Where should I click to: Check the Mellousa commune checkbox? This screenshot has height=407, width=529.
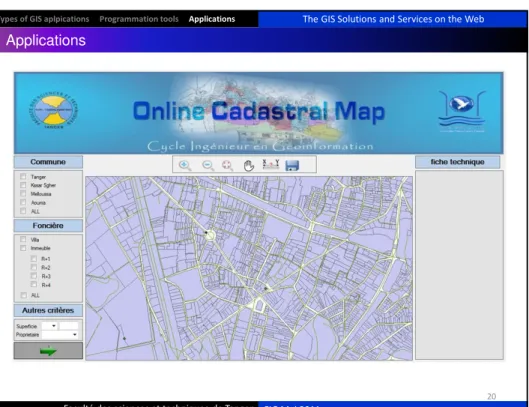(23, 194)
